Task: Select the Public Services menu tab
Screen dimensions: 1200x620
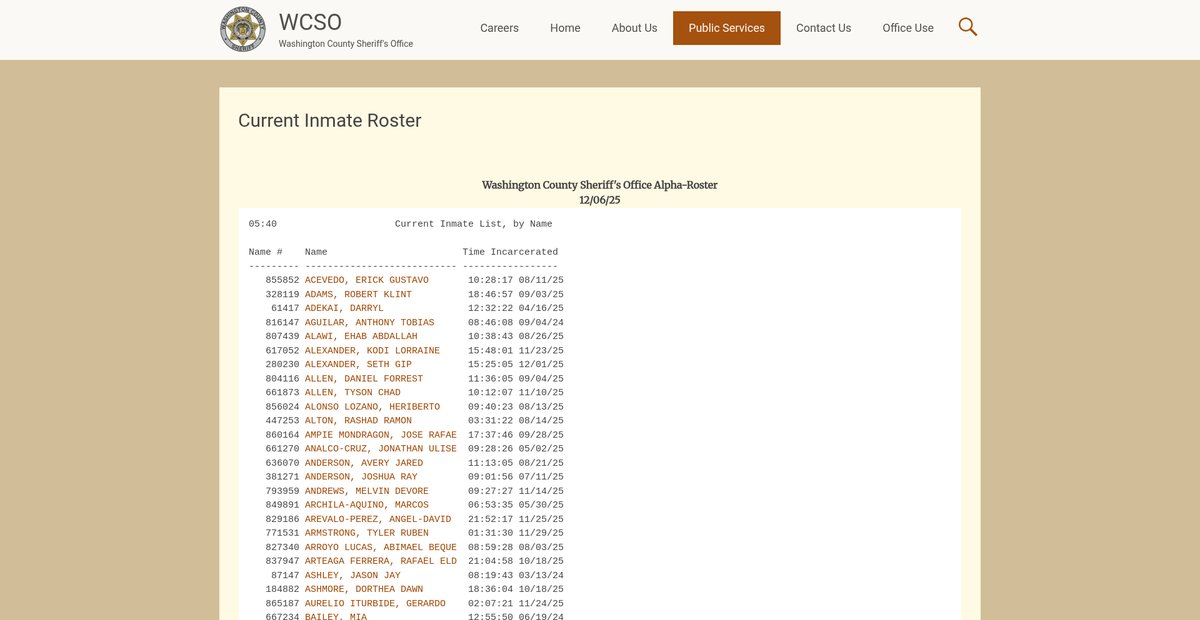Action: [726, 28]
